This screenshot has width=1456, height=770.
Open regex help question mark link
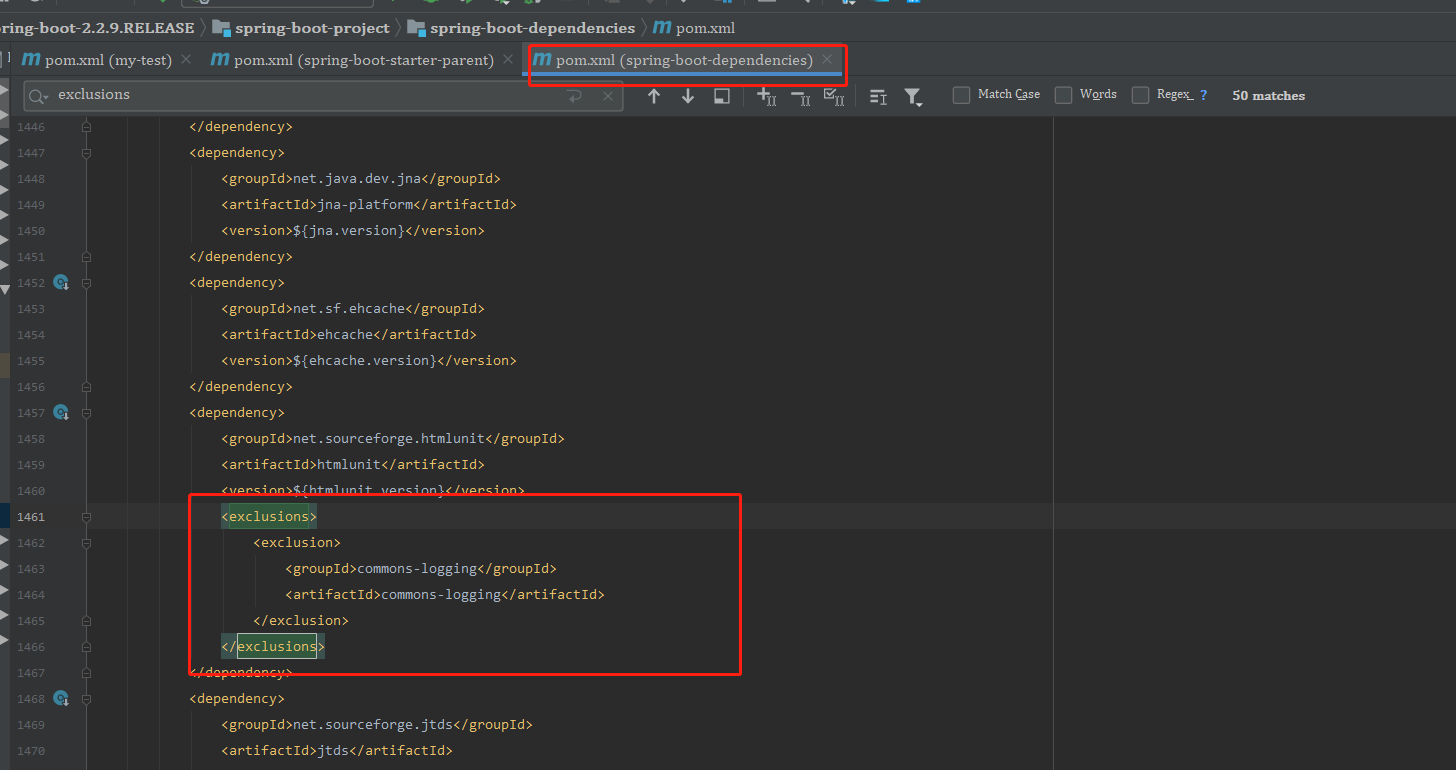click(x=1203, y=95)
